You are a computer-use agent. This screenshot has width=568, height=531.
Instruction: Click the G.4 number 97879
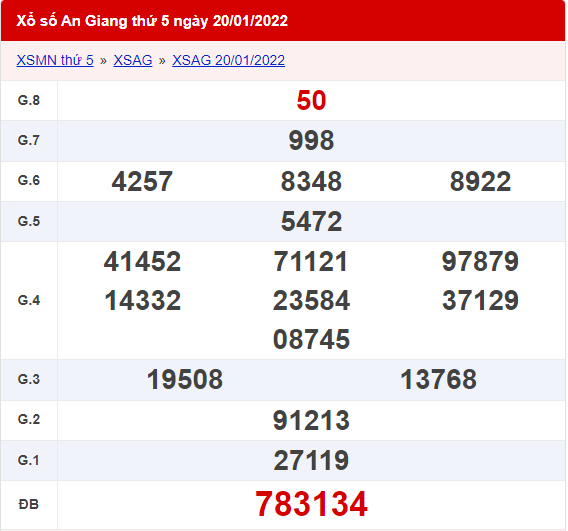[x=480, y=261]
